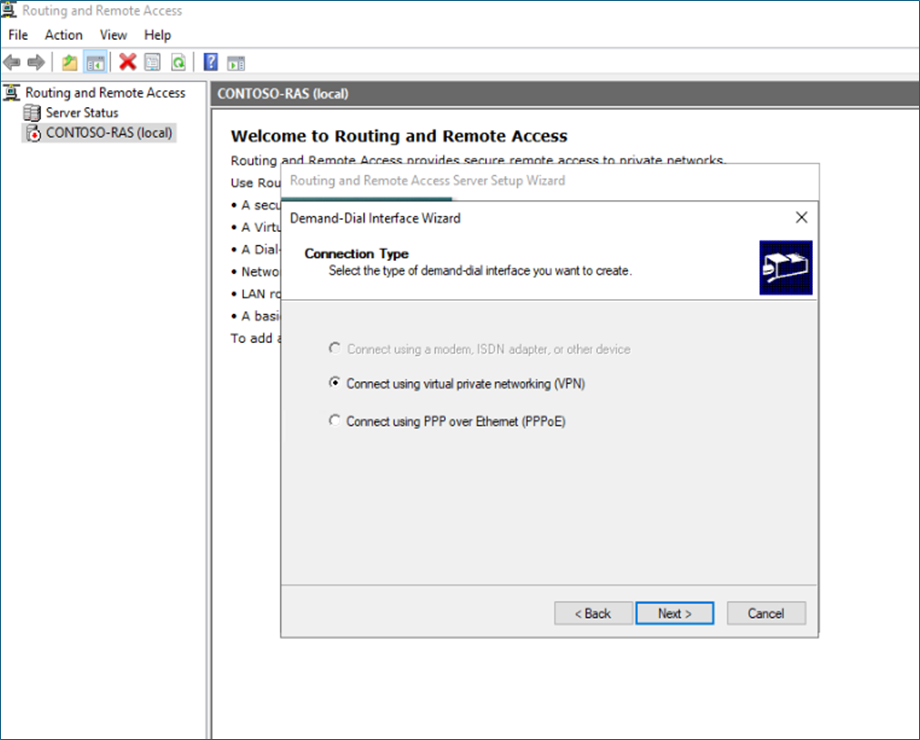Open the File menu
The height and width of the screenshot is (740, 920).
tap(18, 35)
